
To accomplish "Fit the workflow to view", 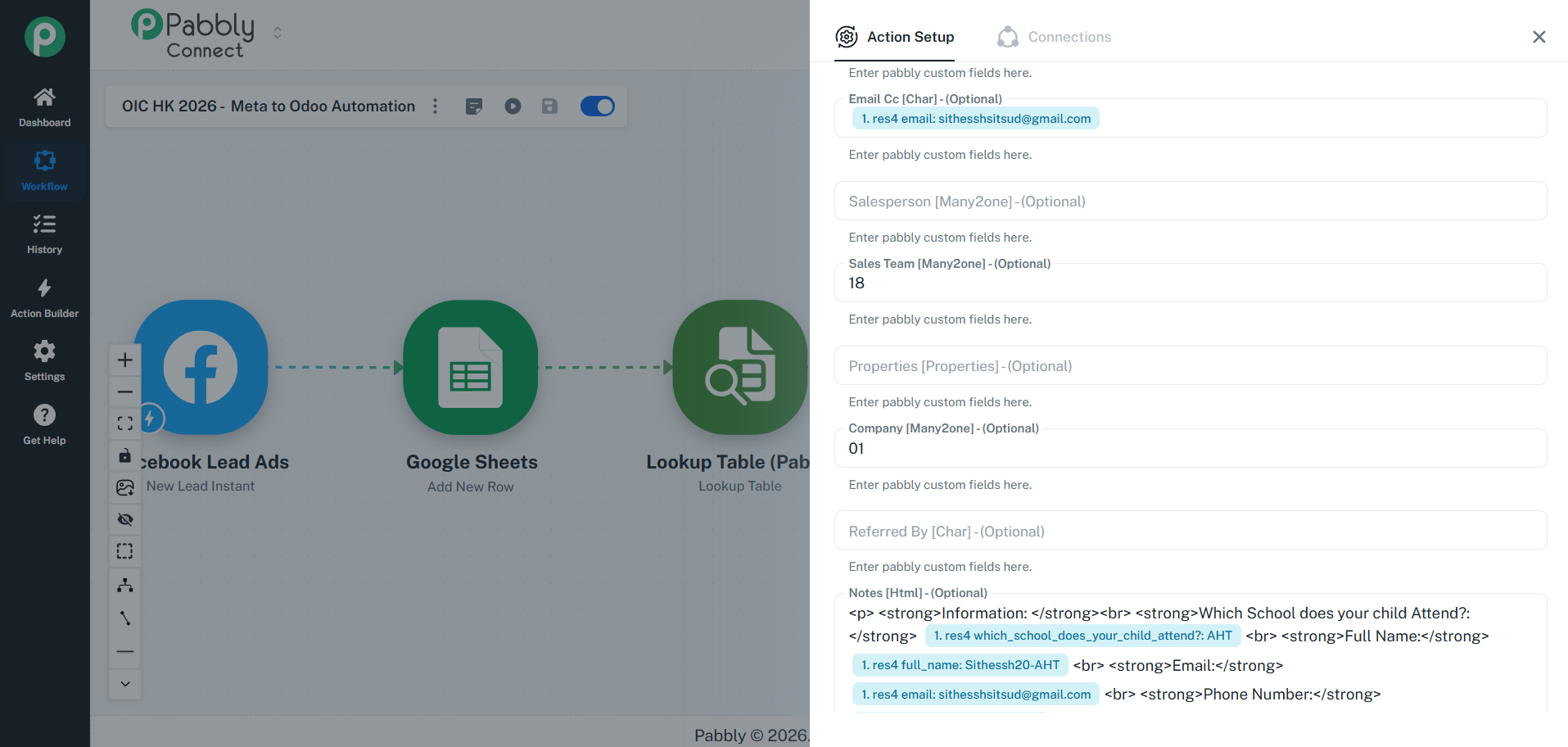I will click(125, 423).
